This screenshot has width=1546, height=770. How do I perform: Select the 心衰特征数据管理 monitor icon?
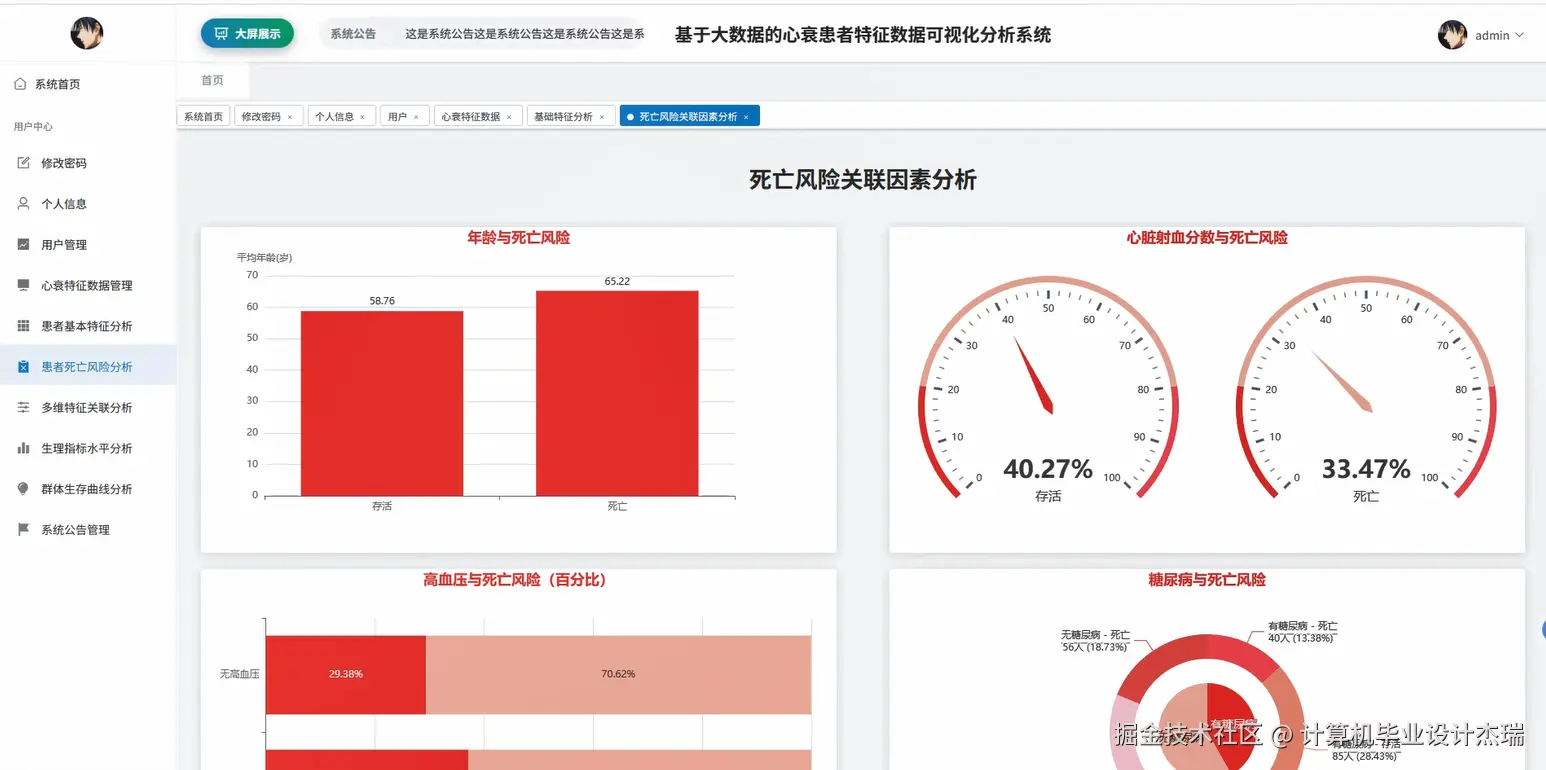(25, 284)
